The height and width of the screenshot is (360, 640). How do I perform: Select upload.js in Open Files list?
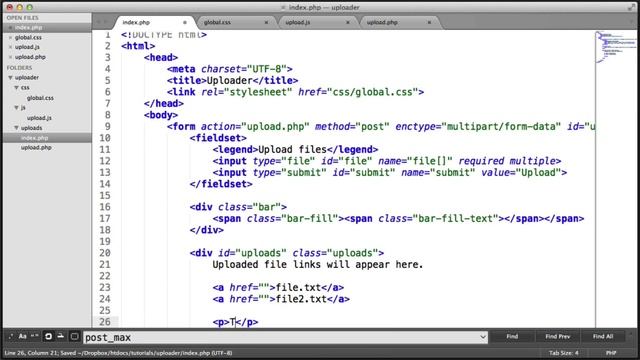(27, 47)
